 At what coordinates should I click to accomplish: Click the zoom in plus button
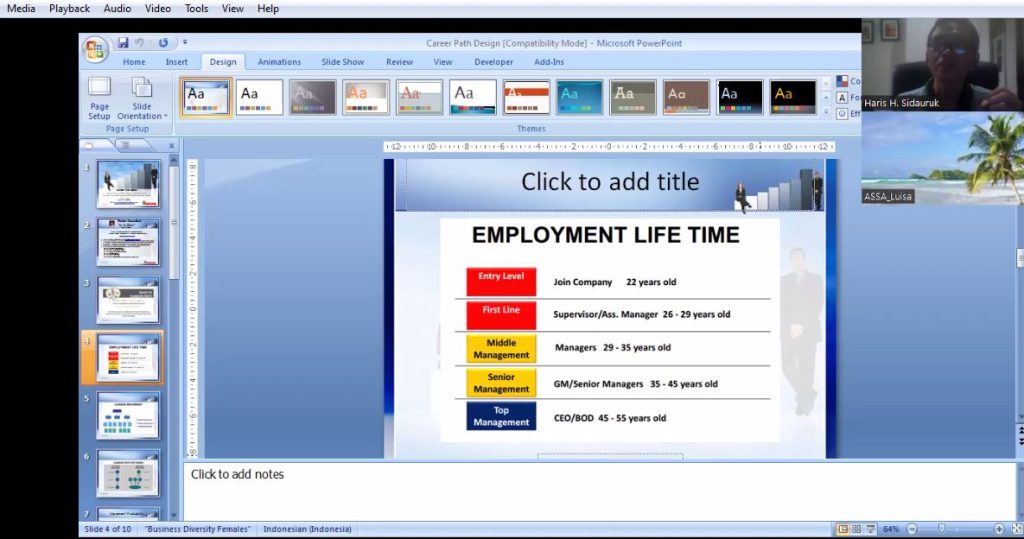coord(998,529)
